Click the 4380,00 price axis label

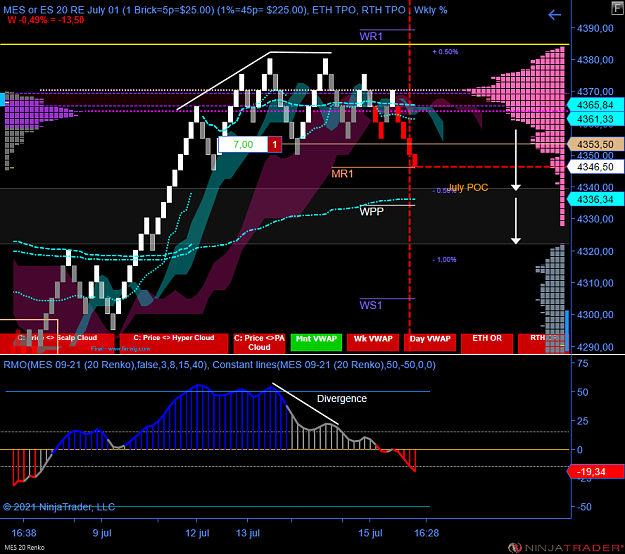pos(595,60)
